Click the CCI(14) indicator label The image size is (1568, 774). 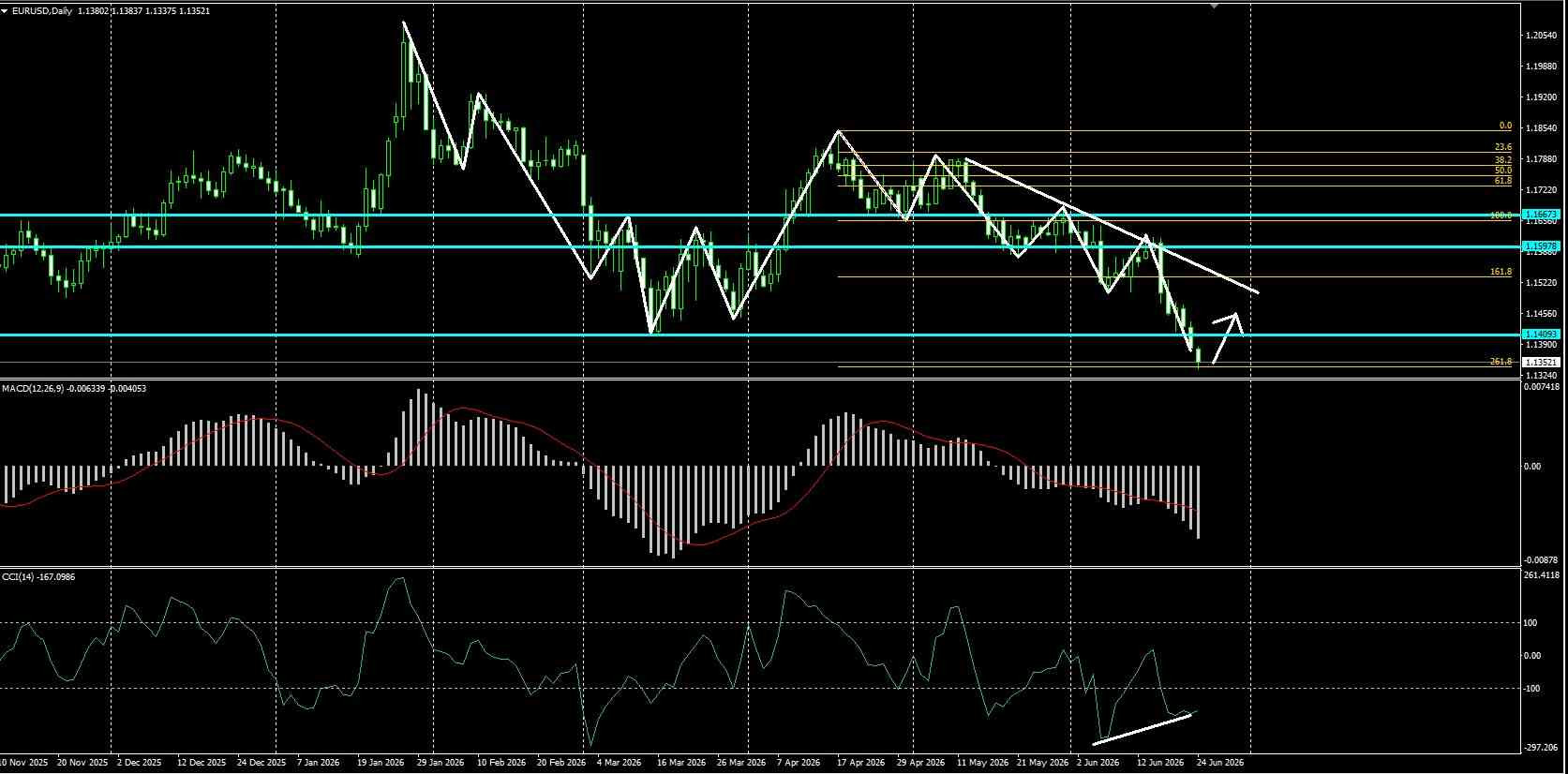pyautogui.click(x=18, y=577)
